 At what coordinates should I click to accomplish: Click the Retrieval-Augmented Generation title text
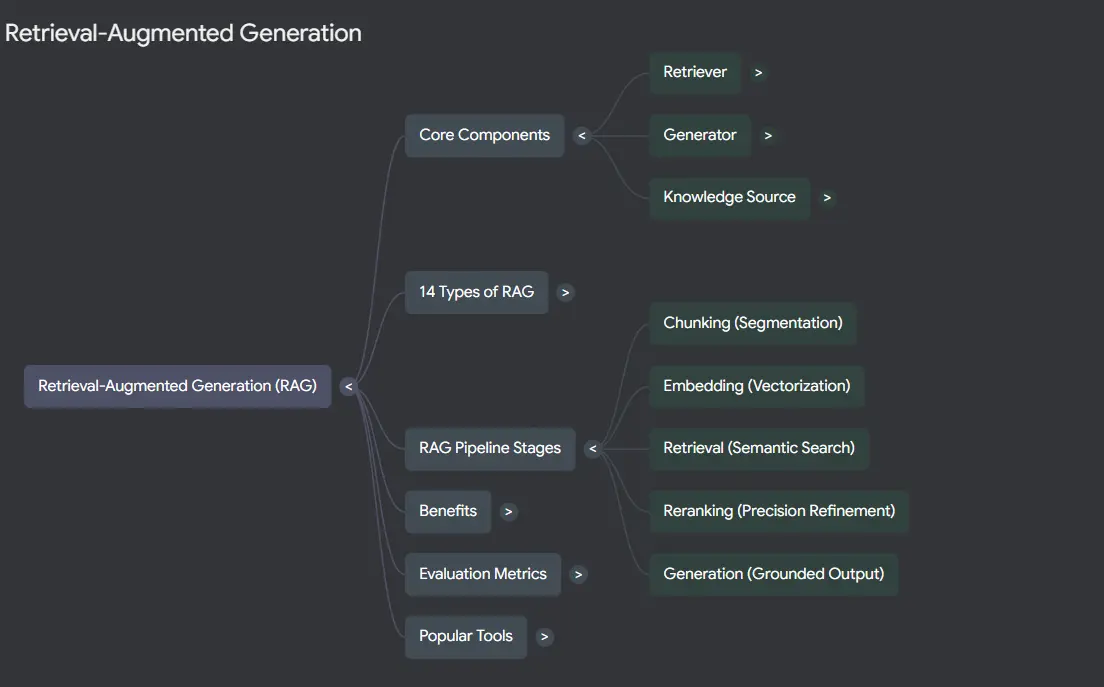(183, 33)
